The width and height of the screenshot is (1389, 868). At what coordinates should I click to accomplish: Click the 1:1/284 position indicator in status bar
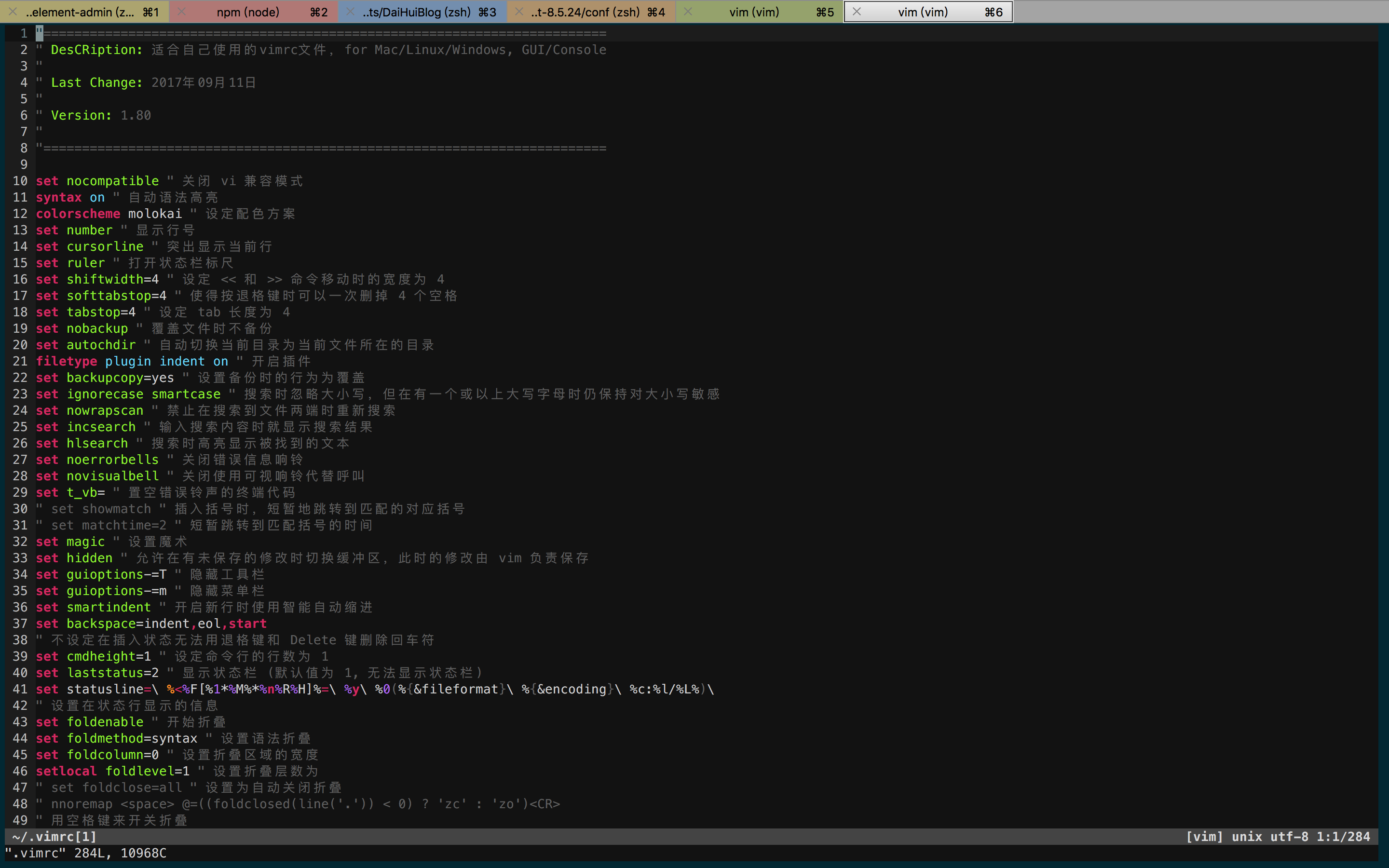coord(1343,837)
